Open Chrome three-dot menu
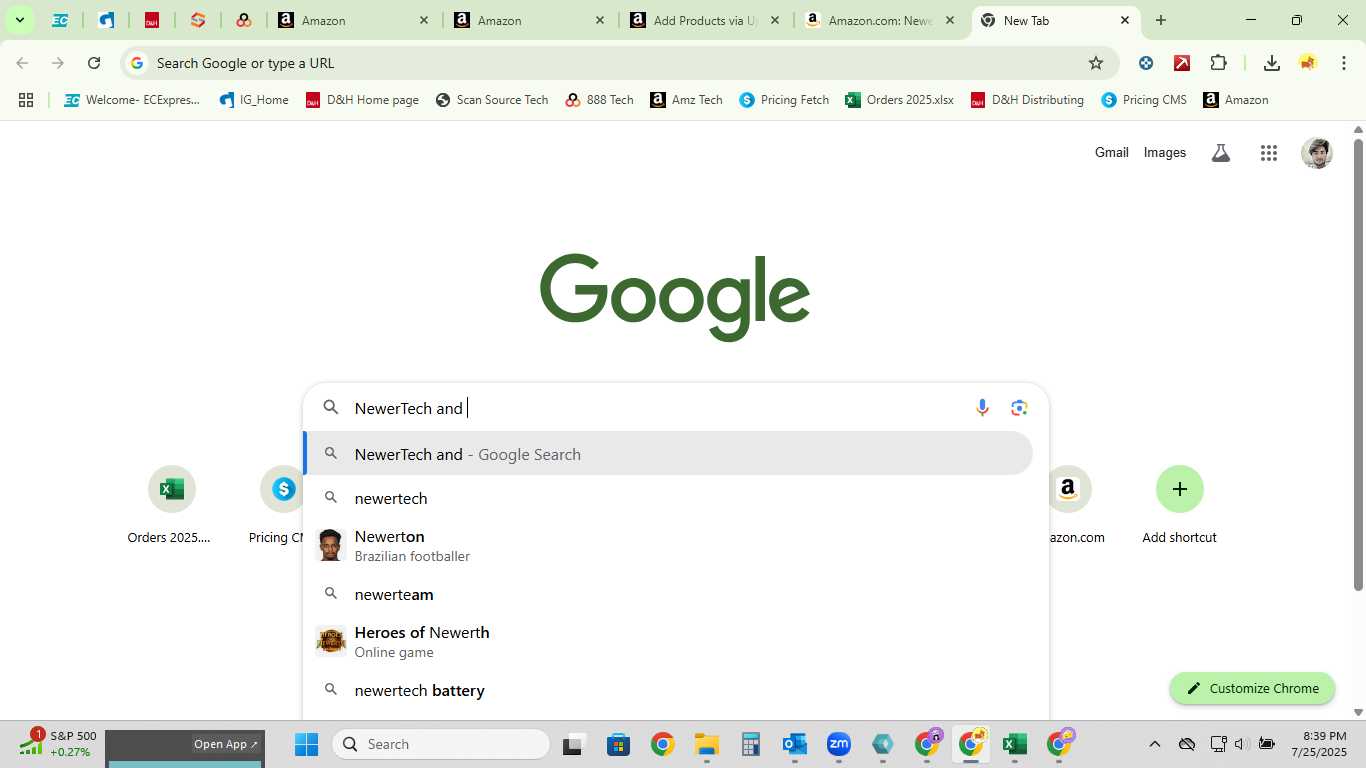The image size is (1366, 768). click(1343, 63)
